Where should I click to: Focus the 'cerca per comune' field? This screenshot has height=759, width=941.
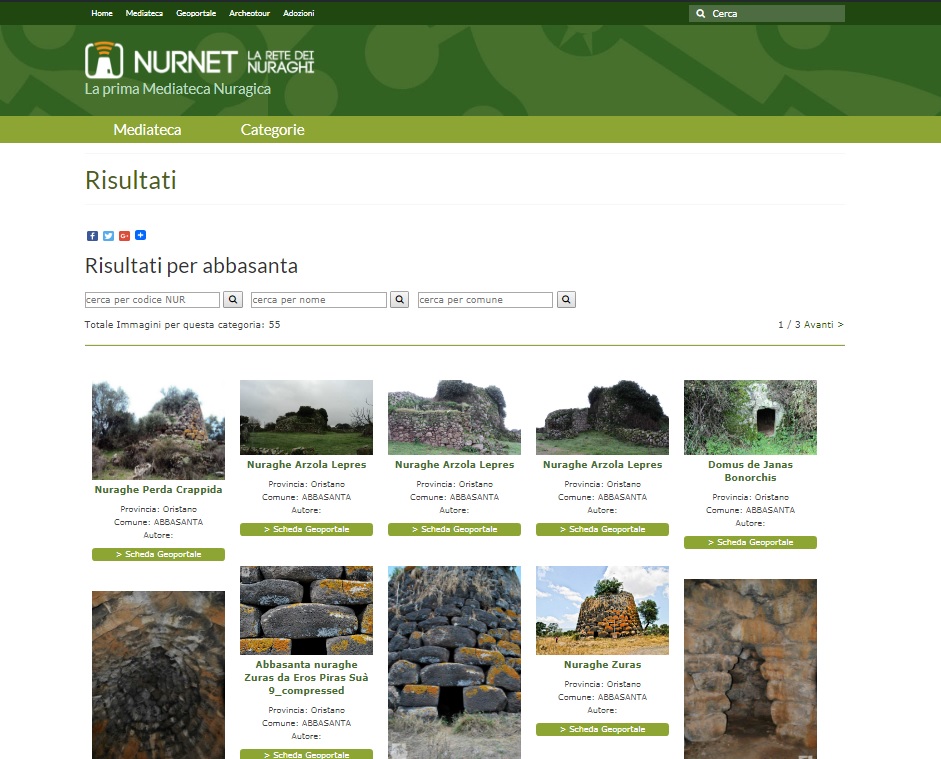[x=485, y=299]
